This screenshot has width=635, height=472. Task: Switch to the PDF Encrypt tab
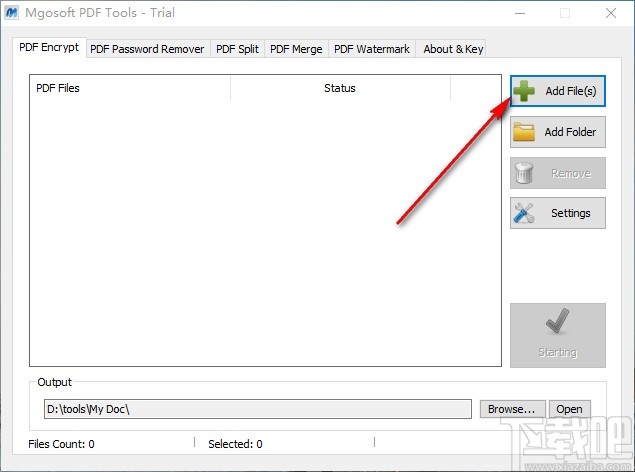(x=49, y=48)
